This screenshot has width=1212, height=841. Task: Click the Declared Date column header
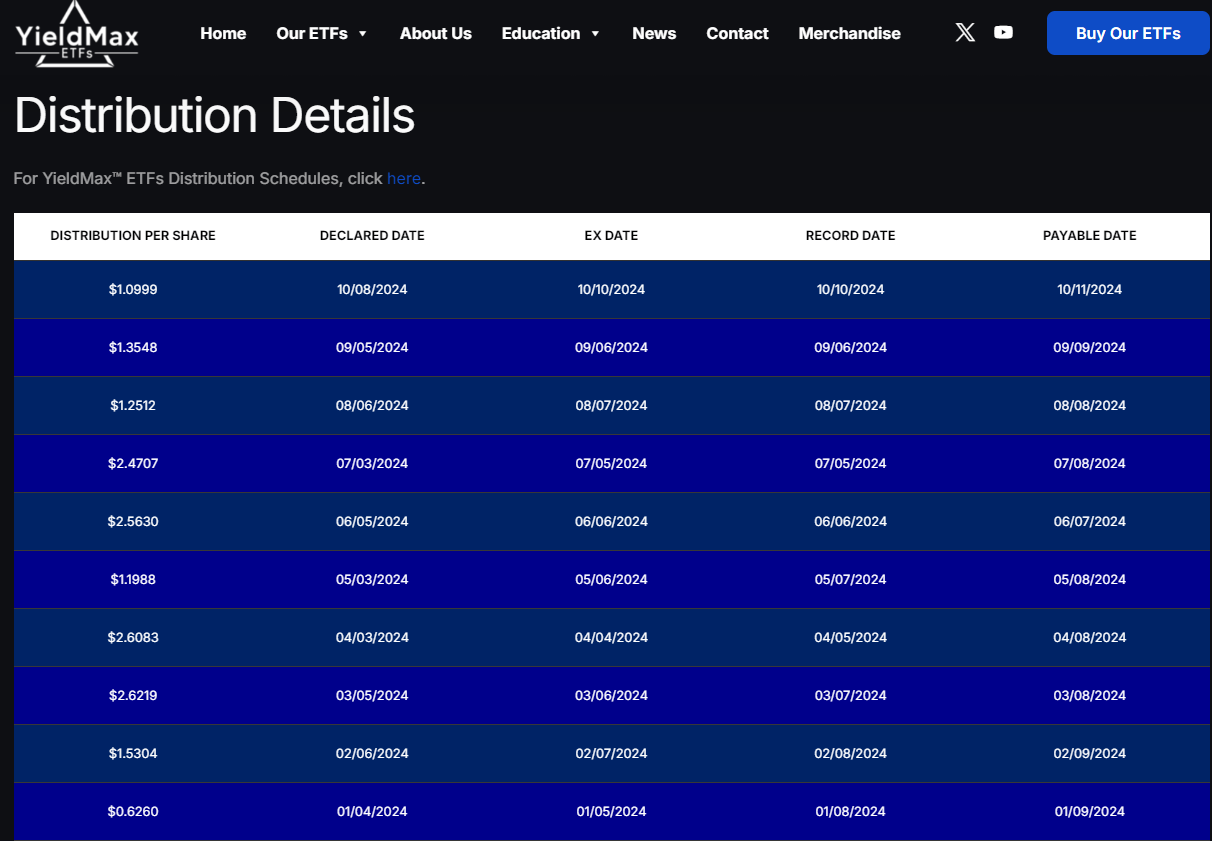pos(372,236)
